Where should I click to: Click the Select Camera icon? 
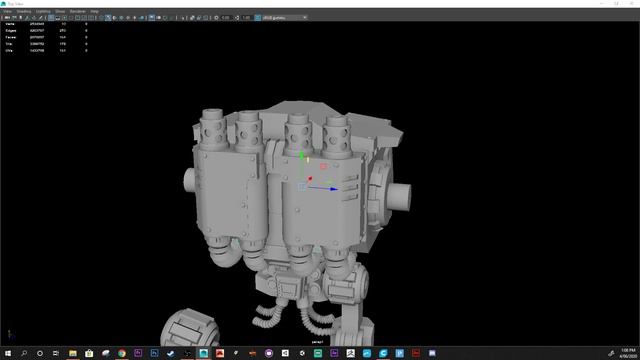tap(7, 18)
